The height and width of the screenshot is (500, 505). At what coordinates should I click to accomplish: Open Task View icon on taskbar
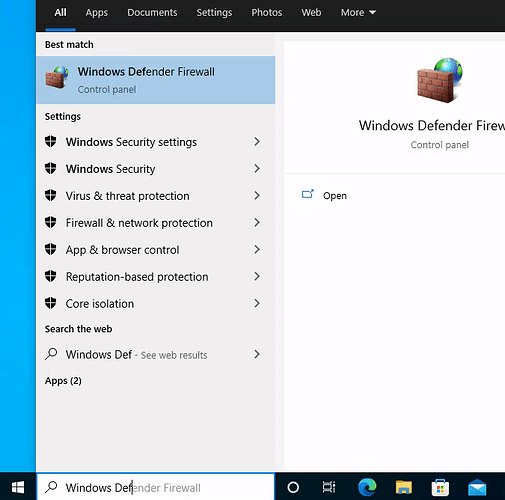click(329, 487)
